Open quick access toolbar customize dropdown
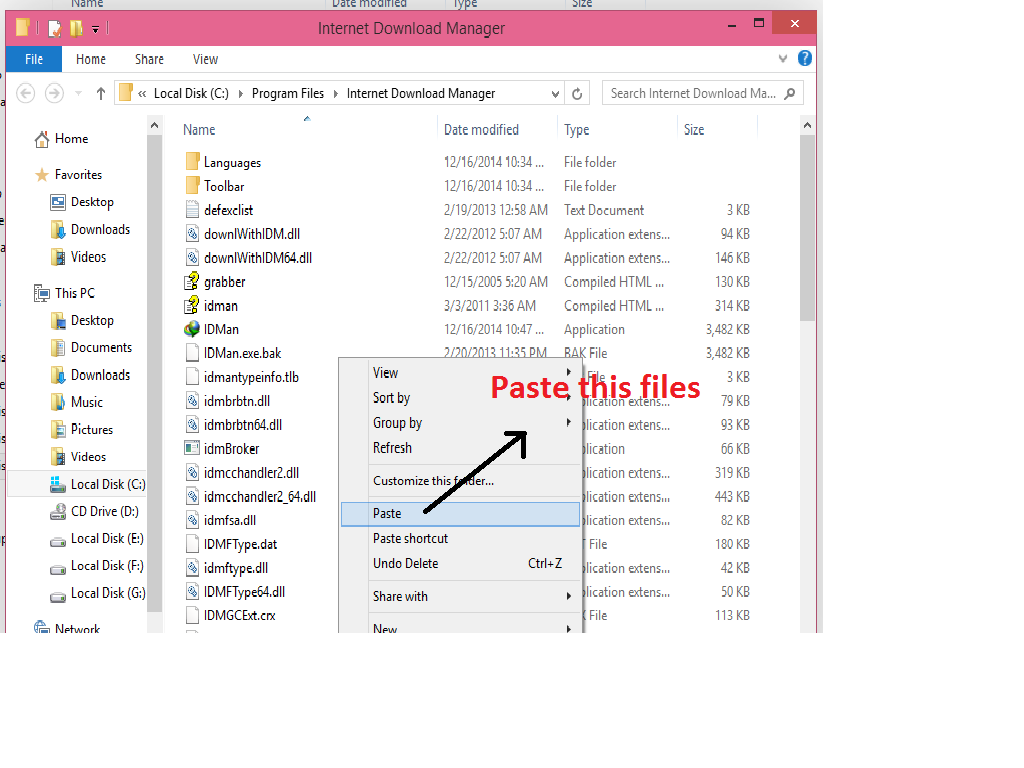The height and width of the screenshot is (768, 1024). (95, 29)
